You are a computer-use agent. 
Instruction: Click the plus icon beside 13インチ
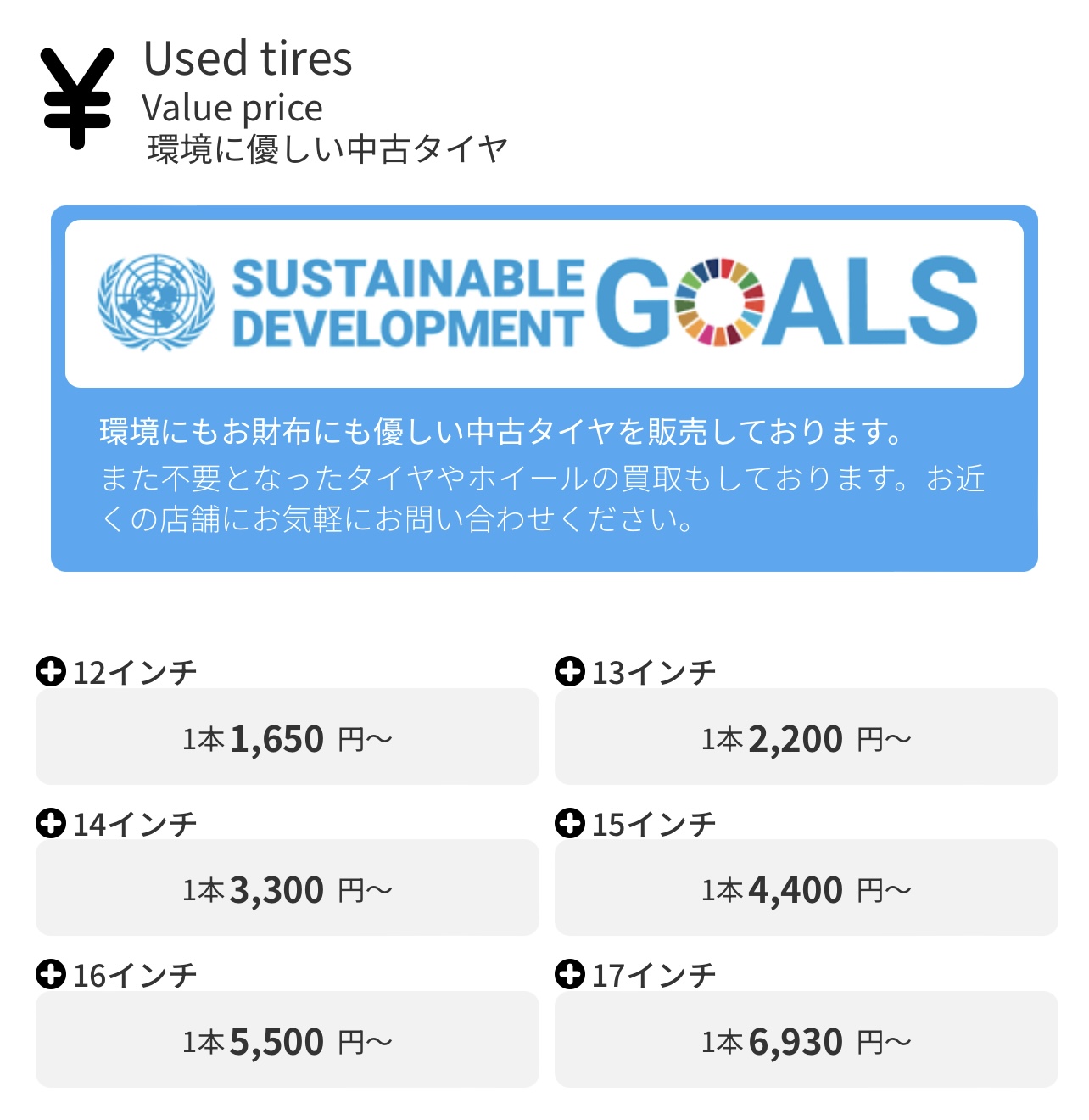pos(570,671)
